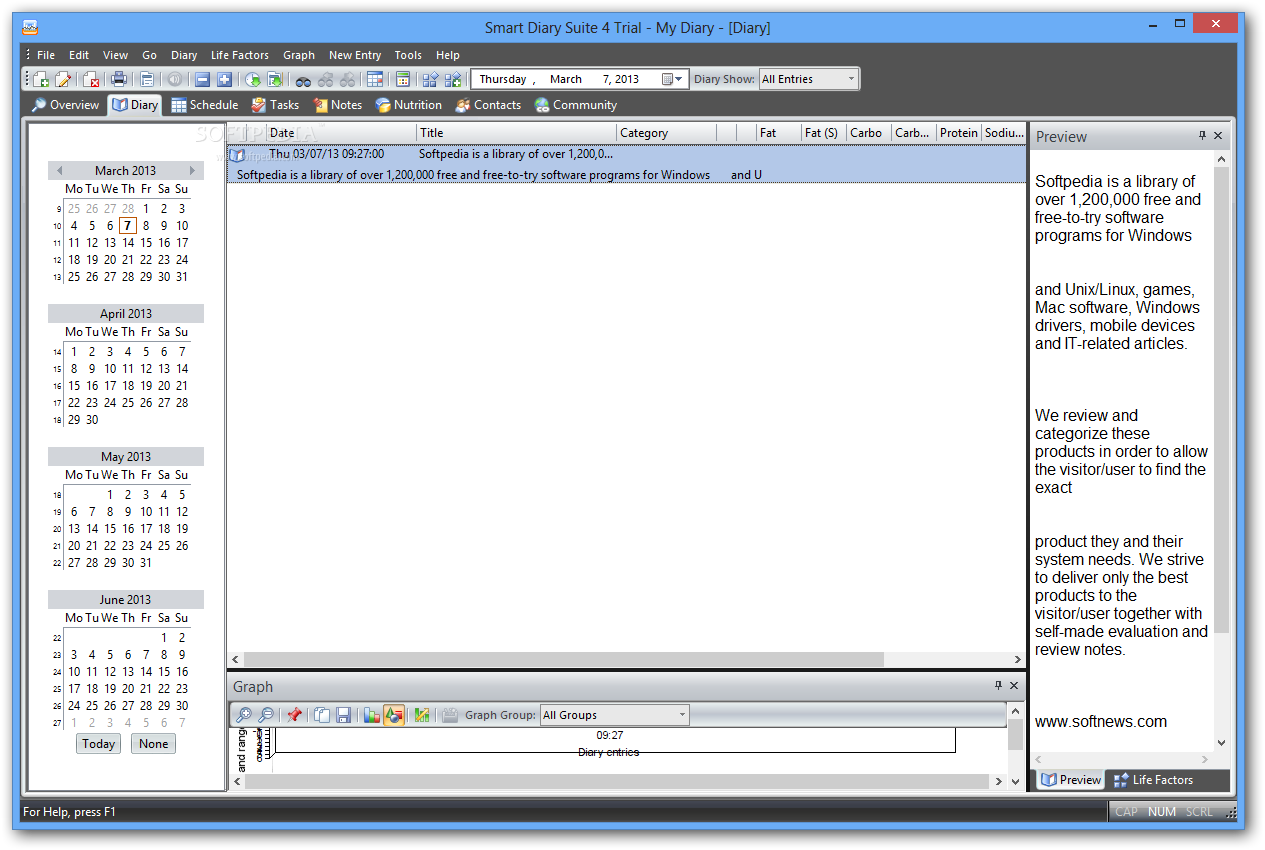The image size is (1265, 850).
Task: Zoom out on the graph
Action: (266, 715)
